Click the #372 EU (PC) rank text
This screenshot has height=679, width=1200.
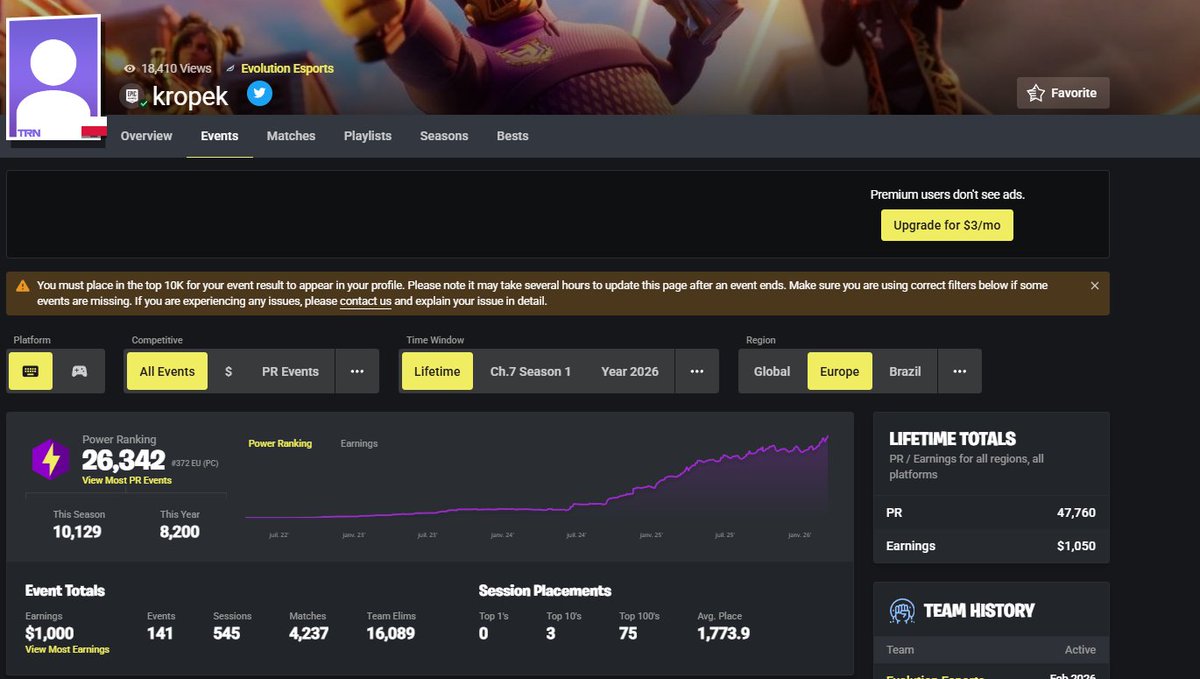[197, 462]
